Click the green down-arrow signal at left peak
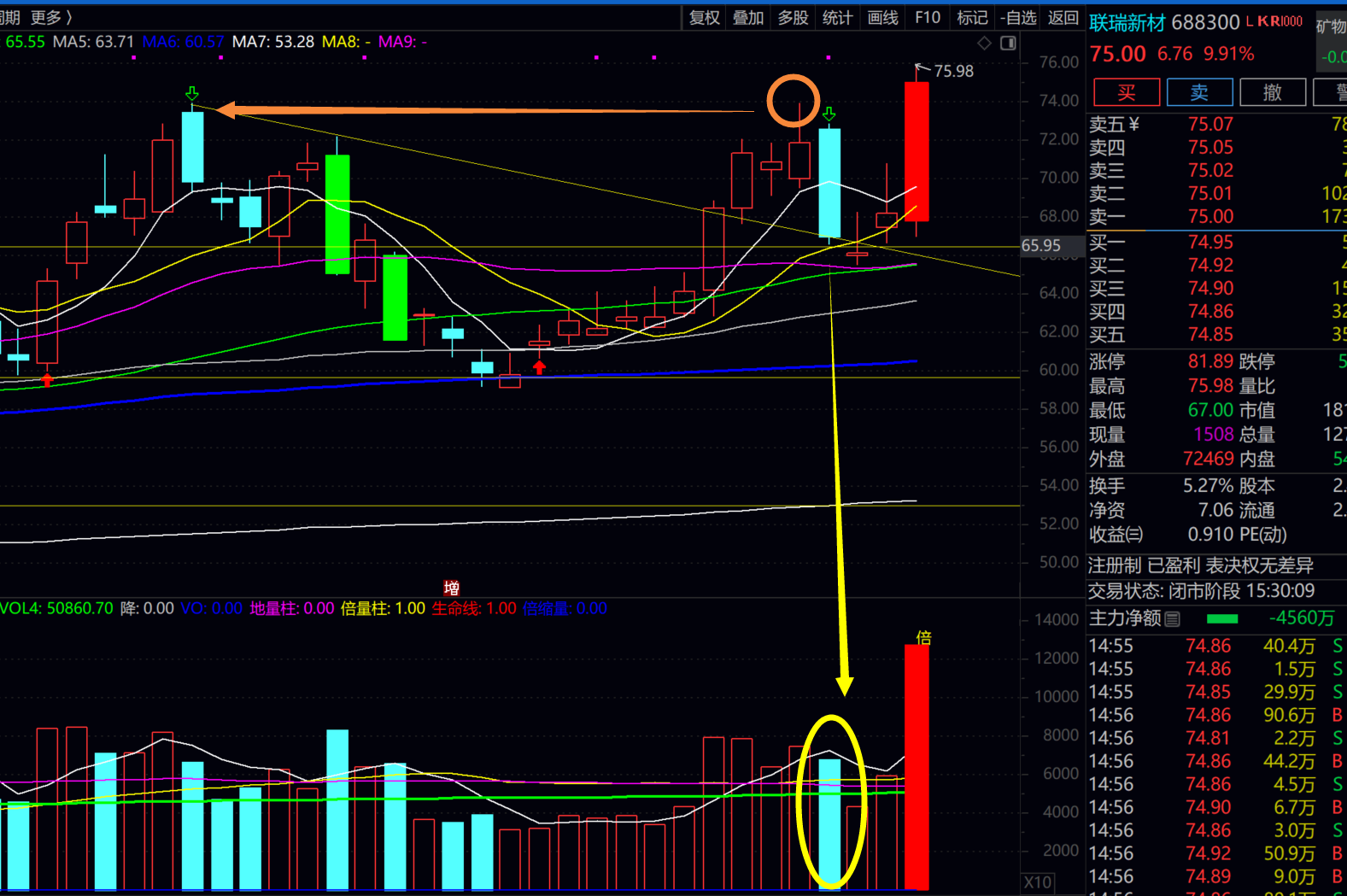 tap(192, 93)
